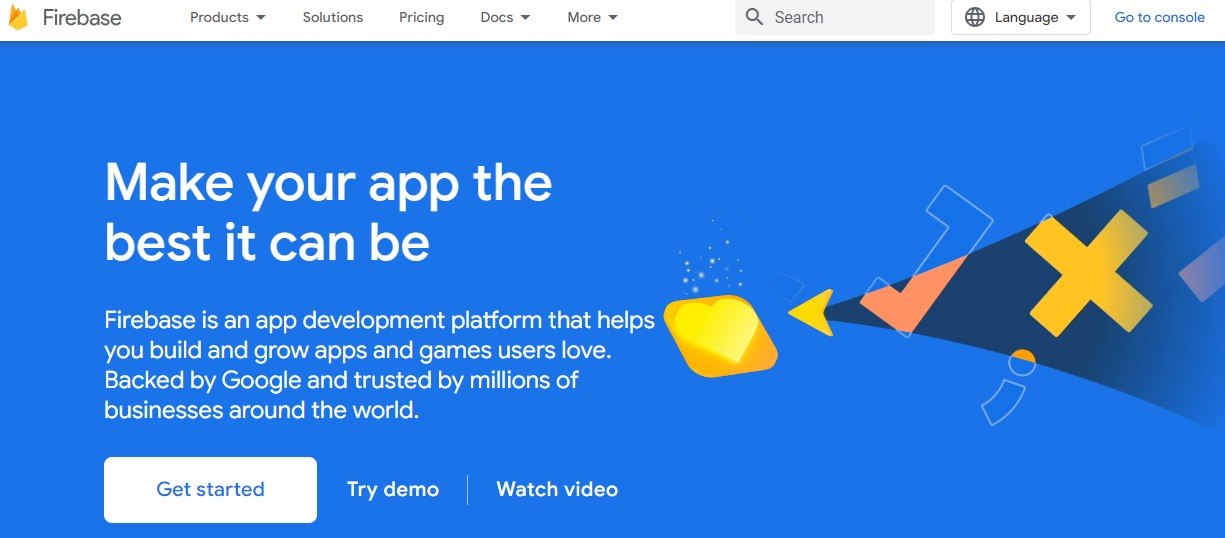
Task: Open the Pricing page
Action: pyautogui.click(x=422, y=17)
